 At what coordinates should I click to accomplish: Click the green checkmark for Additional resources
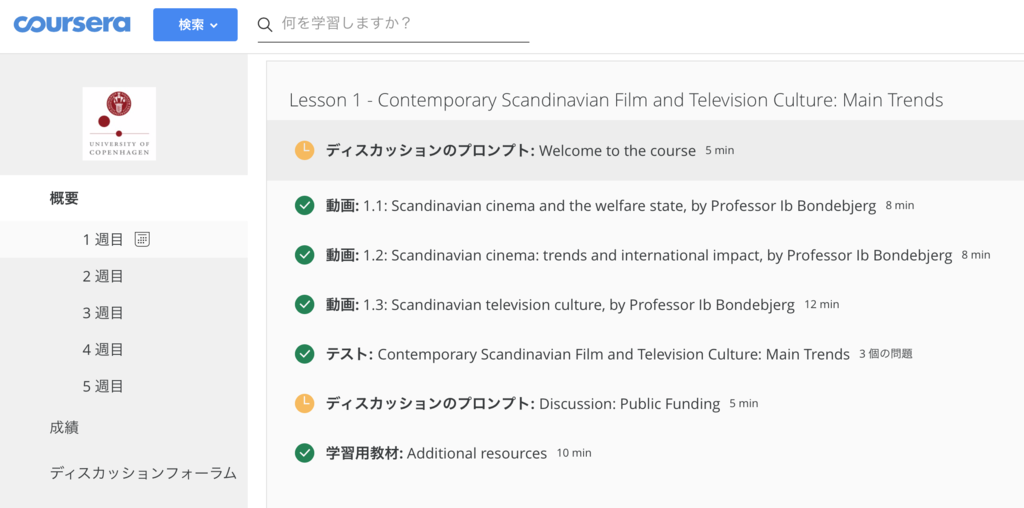tap(304, 453)
